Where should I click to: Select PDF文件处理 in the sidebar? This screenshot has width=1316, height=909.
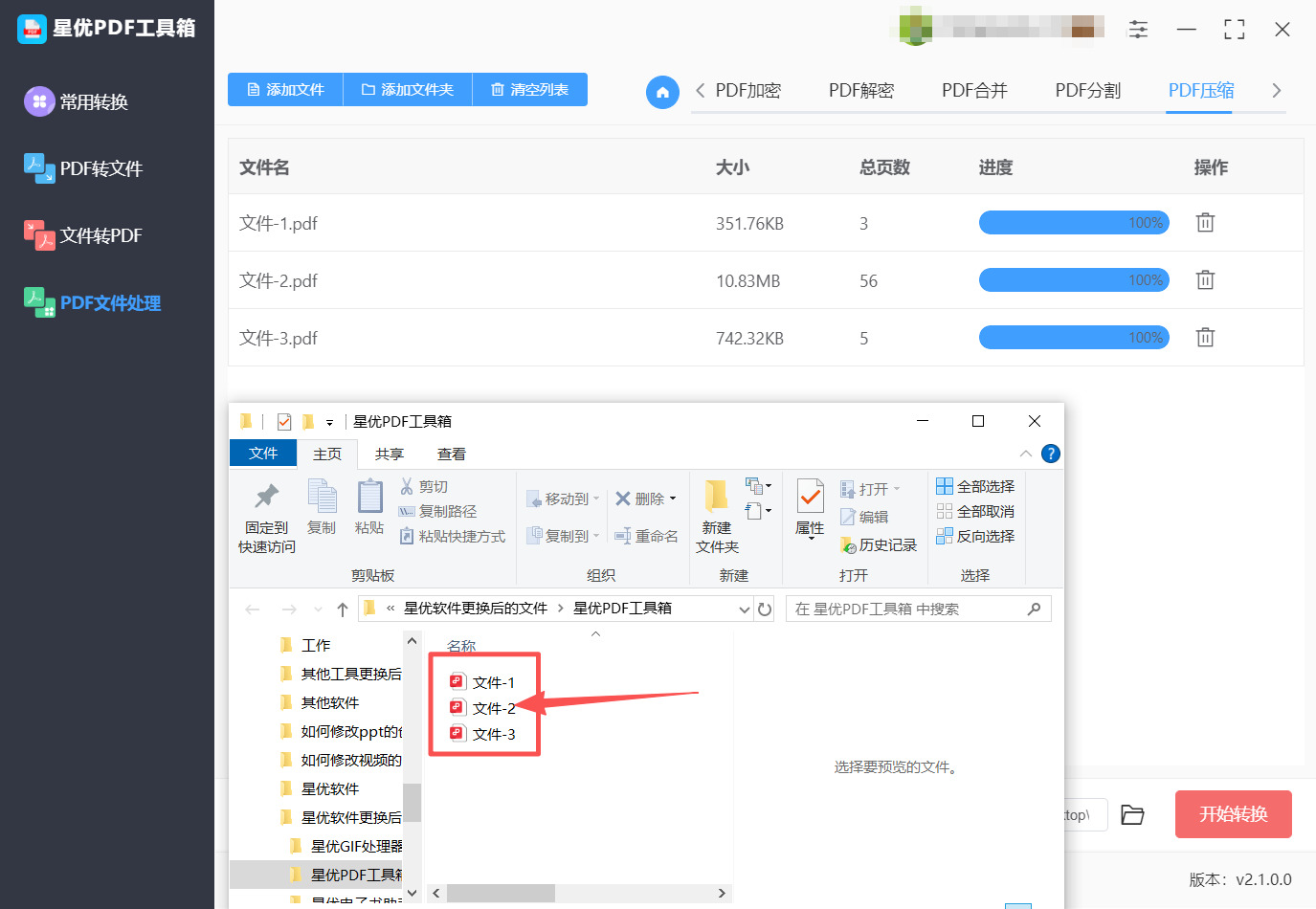coord(93,302)
